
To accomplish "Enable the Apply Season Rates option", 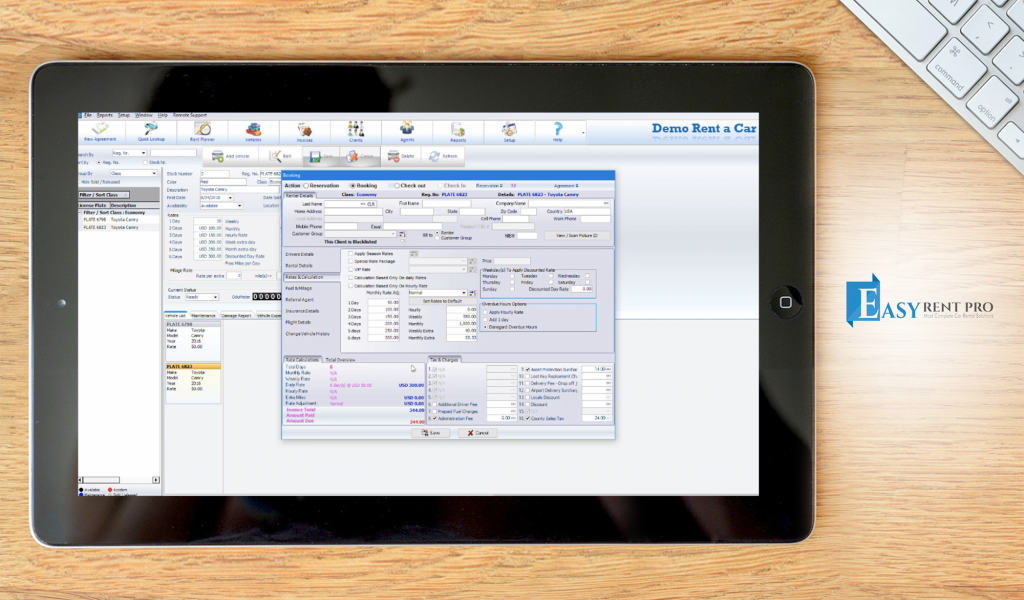I will (x=350, y=254).
